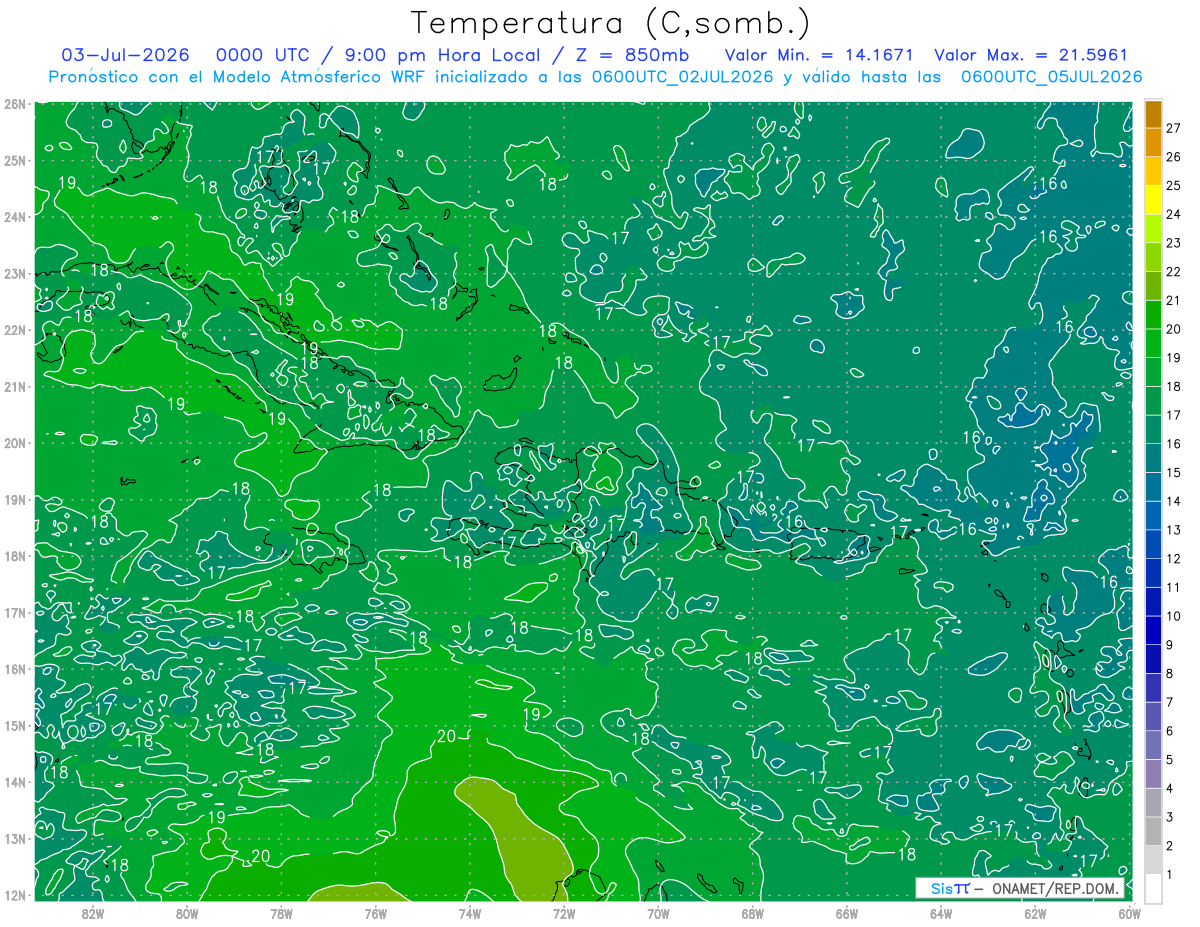The height and width of the screenshot is (927, 1200).
Task: Select the gray legend band between 2 and 3
Action: click(1153, 831)
